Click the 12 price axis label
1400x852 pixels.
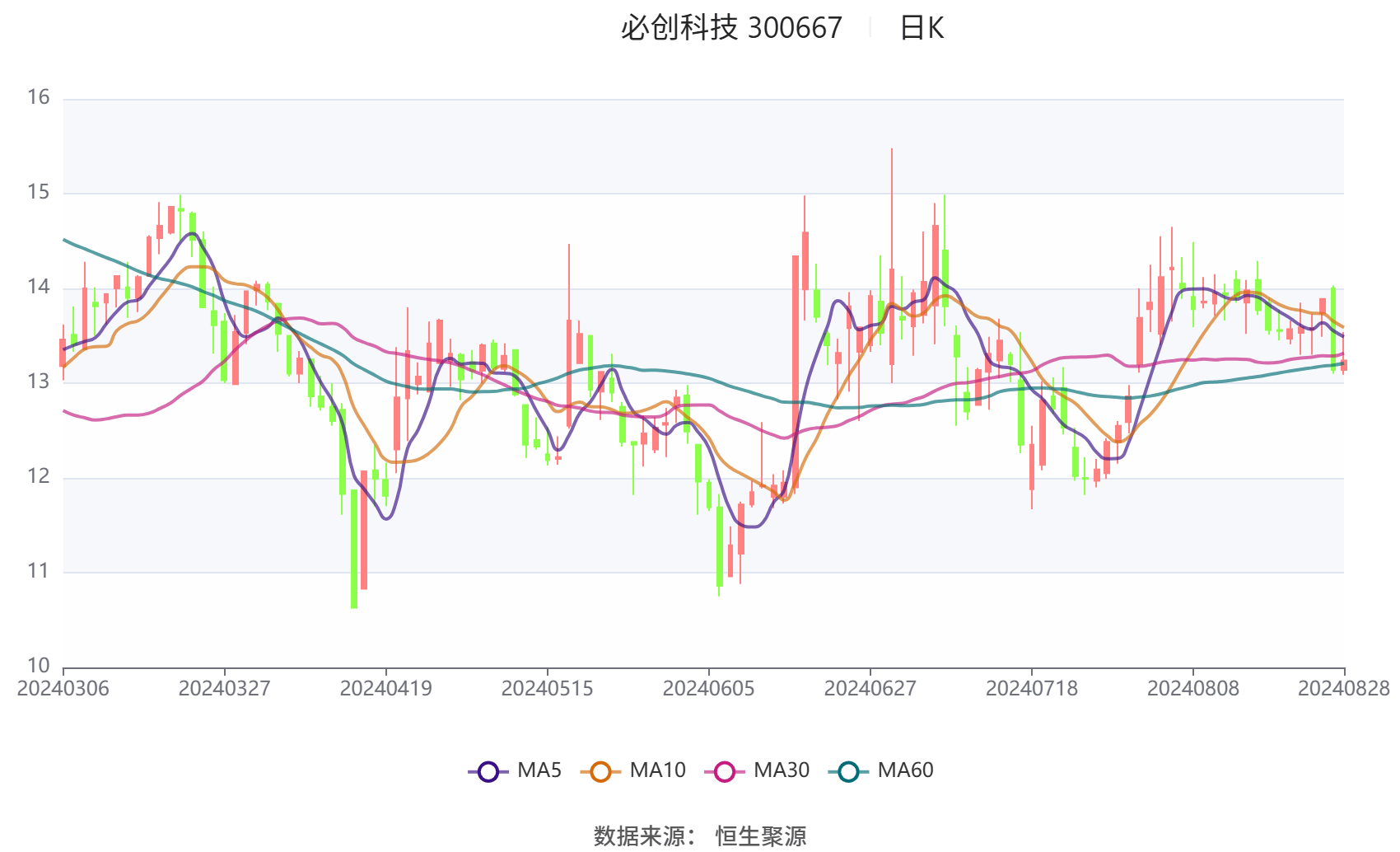39,476
